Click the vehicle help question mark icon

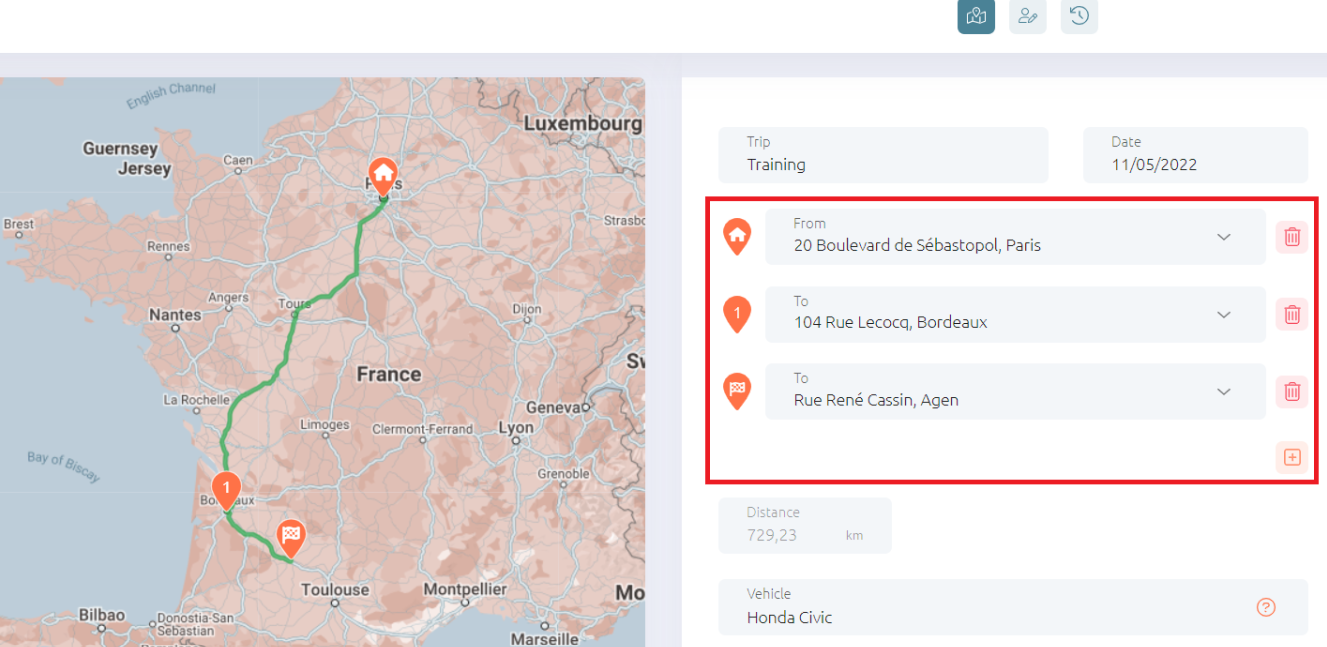(x=1266, y=607)
